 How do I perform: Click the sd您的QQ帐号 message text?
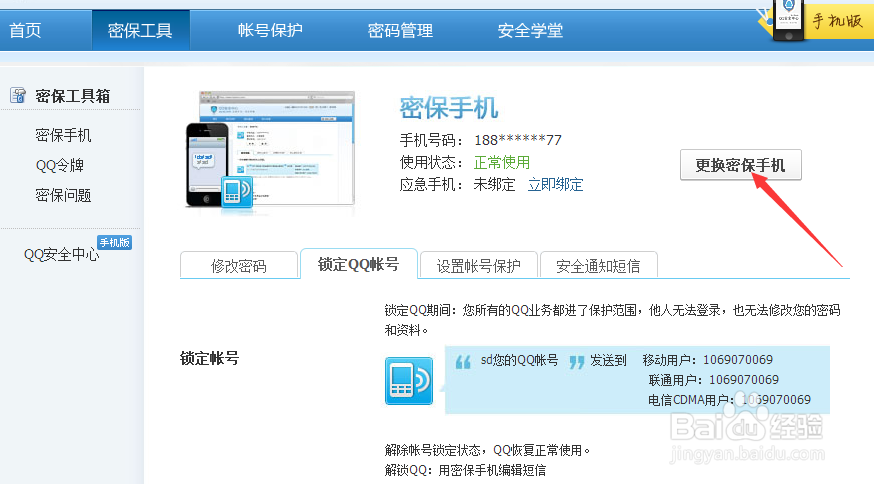click(519, 360)
